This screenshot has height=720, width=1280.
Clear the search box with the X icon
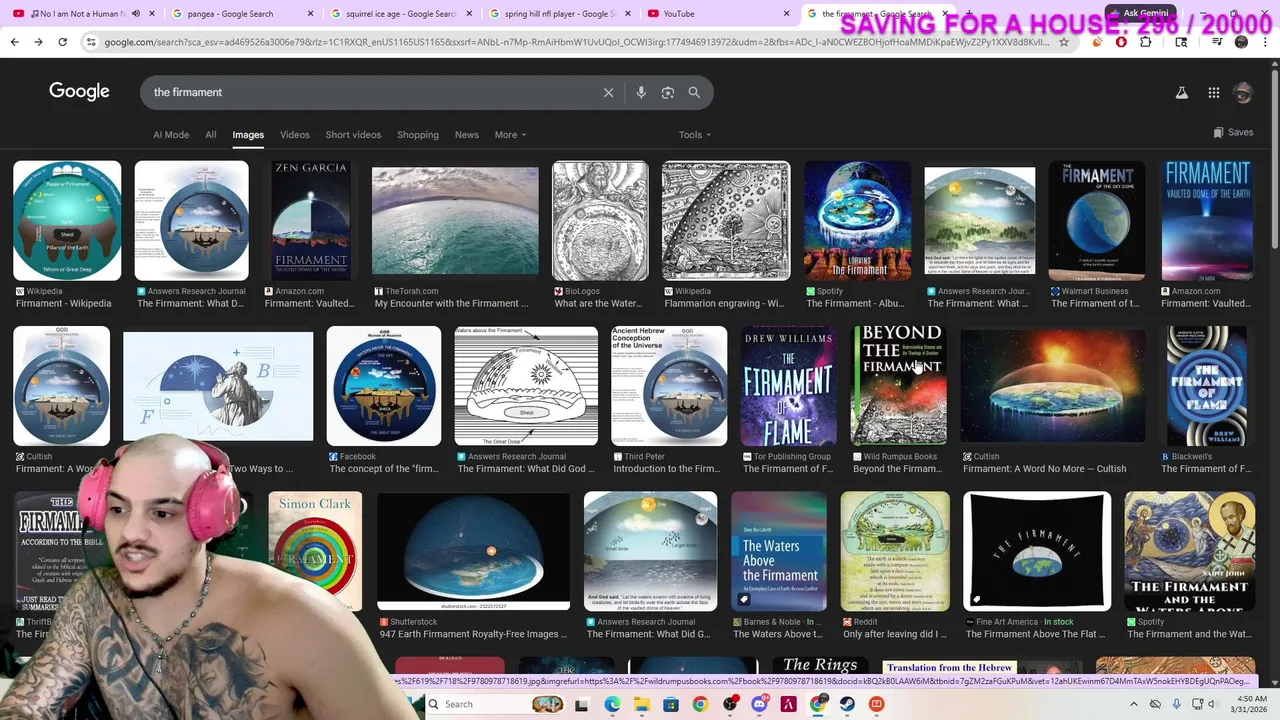(608, 92)
